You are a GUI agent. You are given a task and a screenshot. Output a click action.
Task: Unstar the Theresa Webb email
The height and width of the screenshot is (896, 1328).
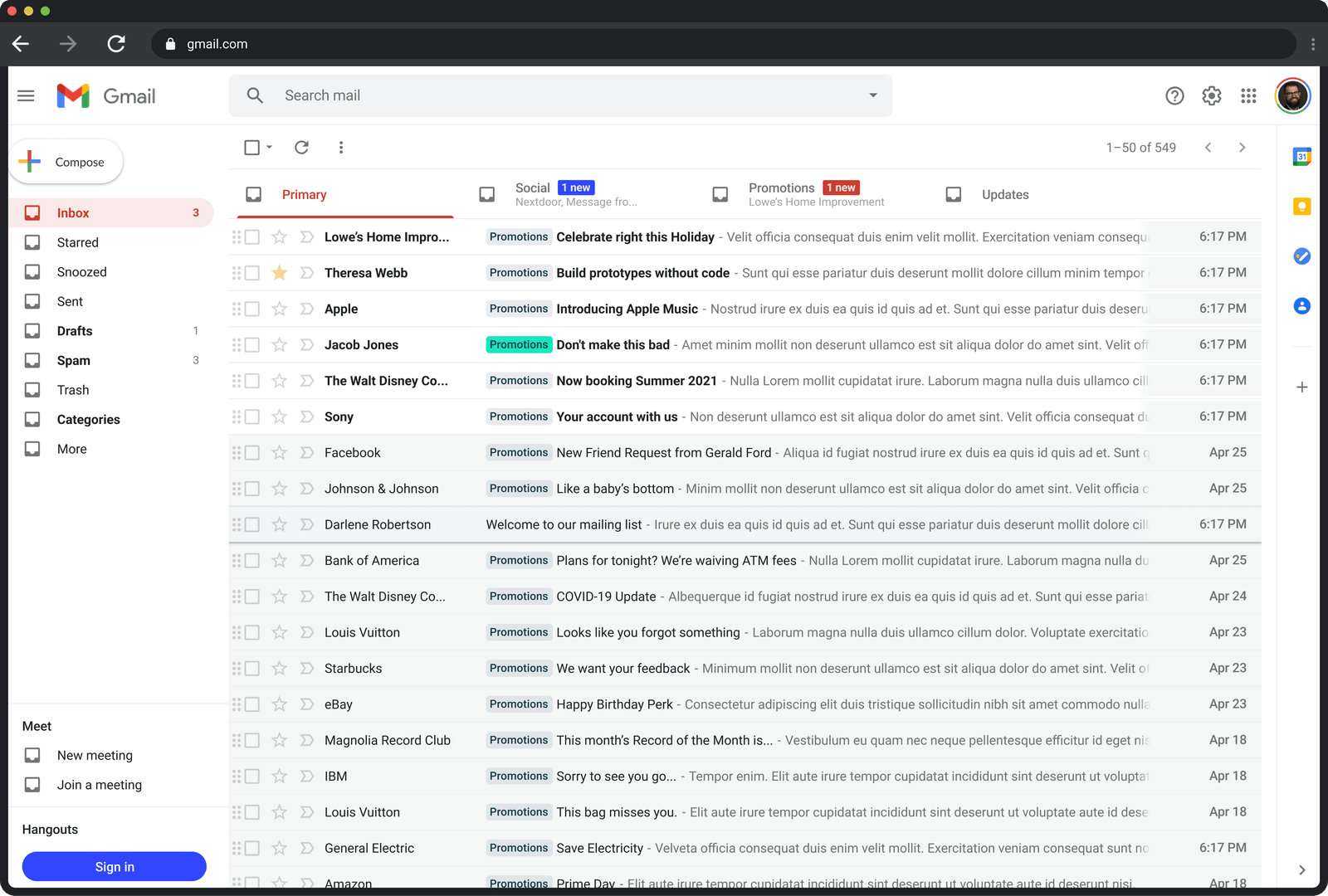coord(280,273)
